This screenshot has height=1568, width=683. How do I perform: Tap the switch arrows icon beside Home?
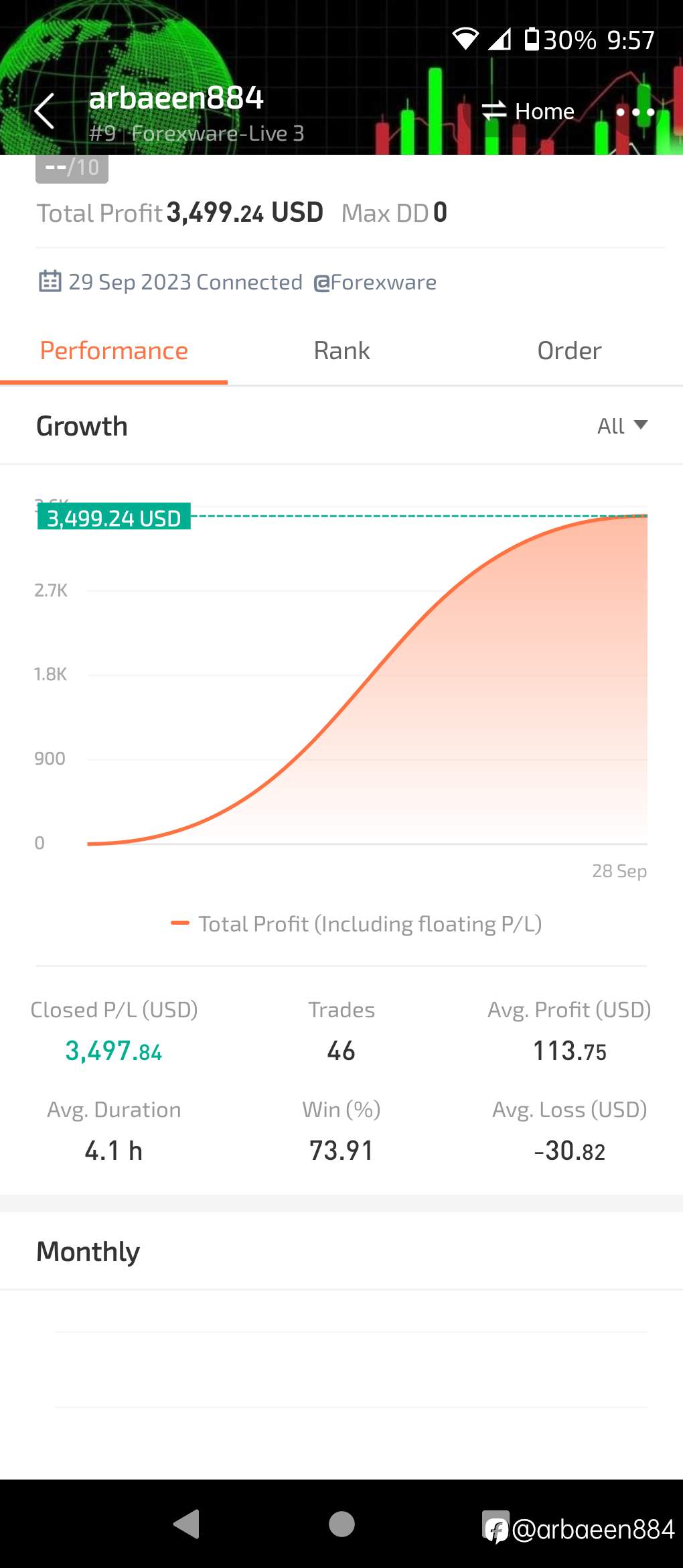tap(494, 111)
